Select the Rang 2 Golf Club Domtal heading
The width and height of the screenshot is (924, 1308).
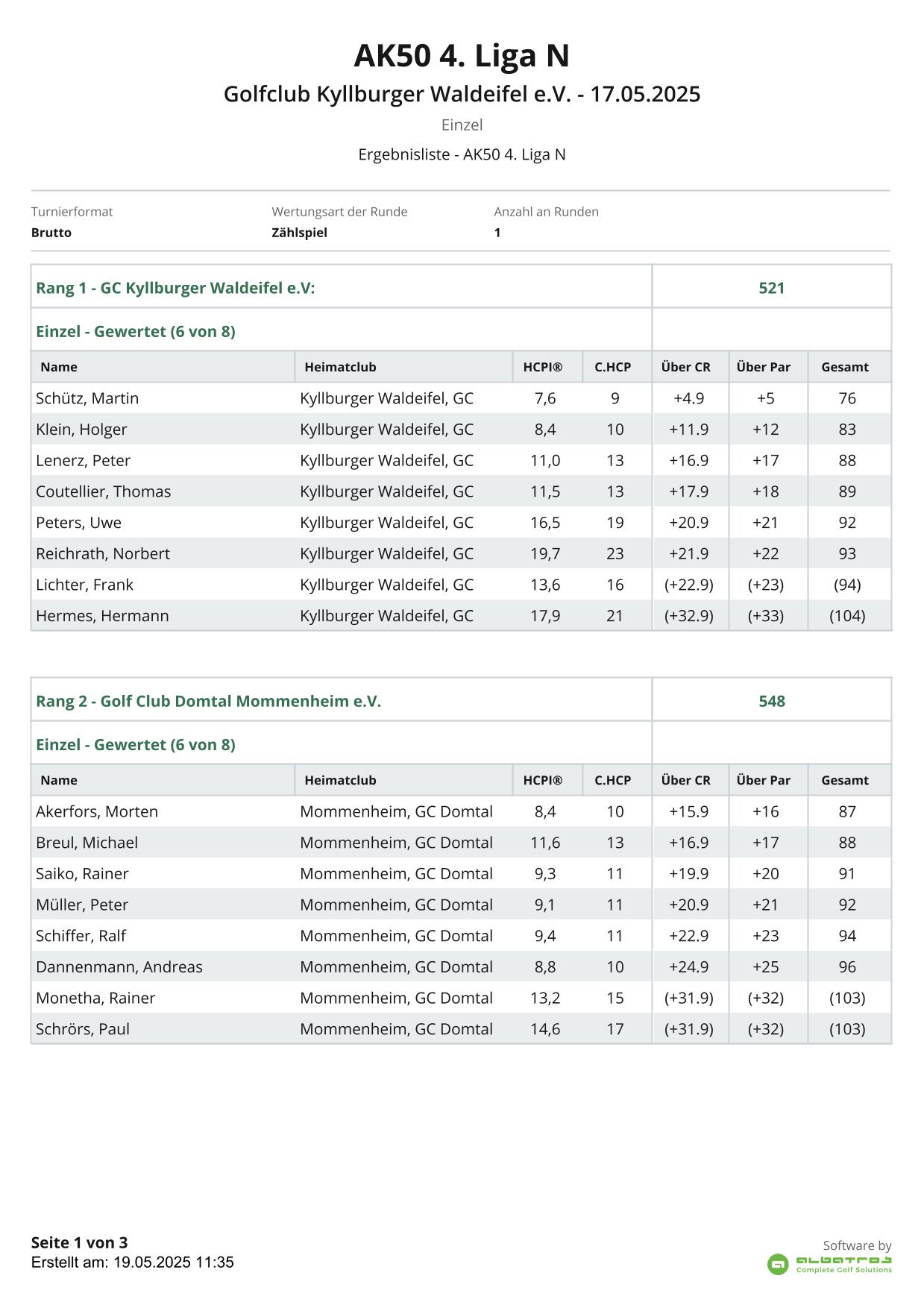coord(208,701)
